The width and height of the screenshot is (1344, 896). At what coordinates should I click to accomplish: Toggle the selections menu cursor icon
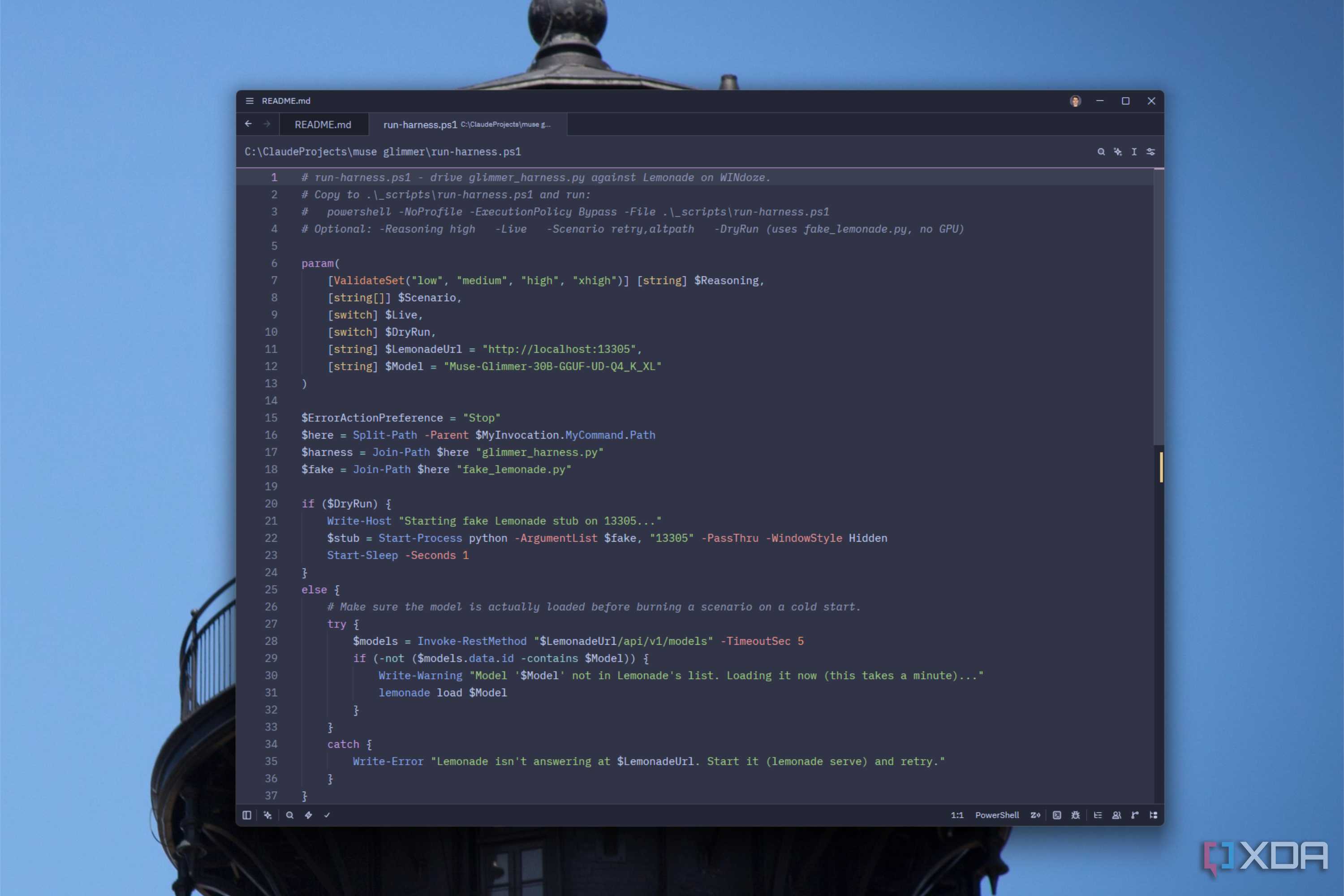coord(1134,151)
